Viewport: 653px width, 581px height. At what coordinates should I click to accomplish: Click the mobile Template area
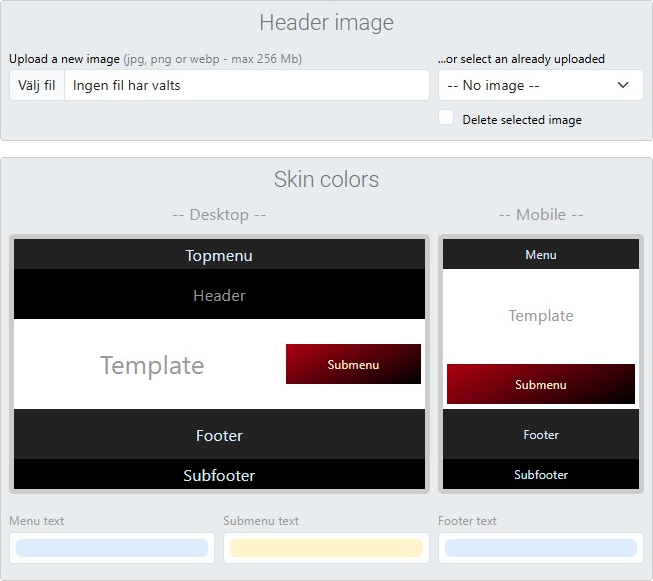tap(540, 315)
